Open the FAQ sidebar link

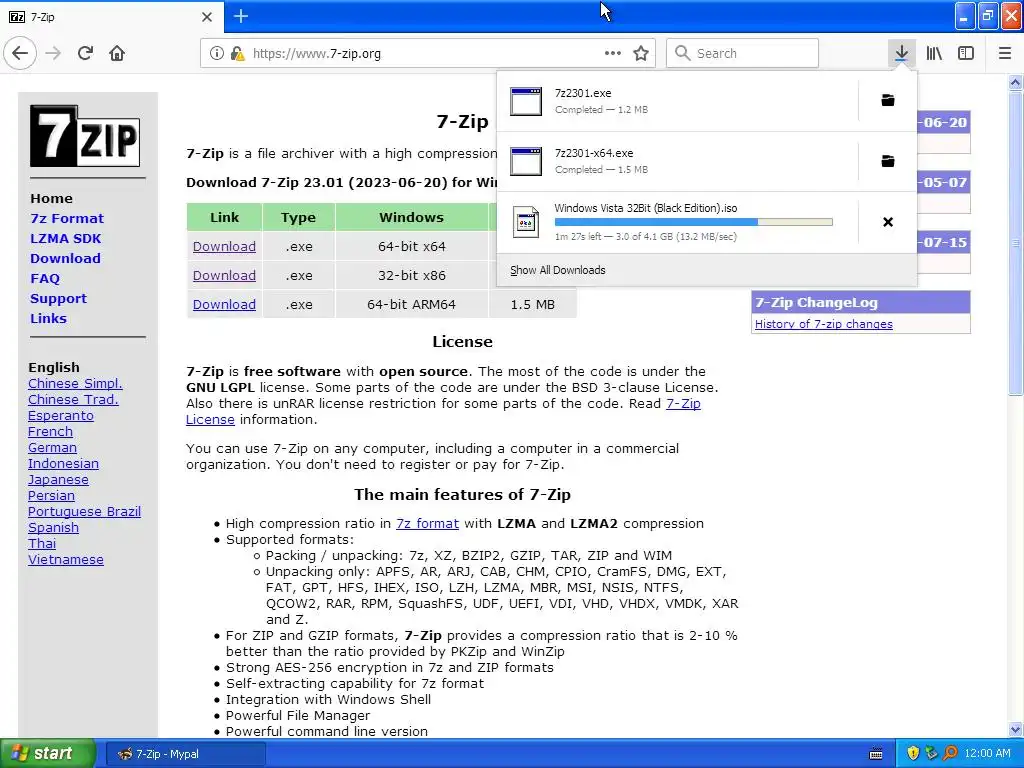tap(44, 279)
